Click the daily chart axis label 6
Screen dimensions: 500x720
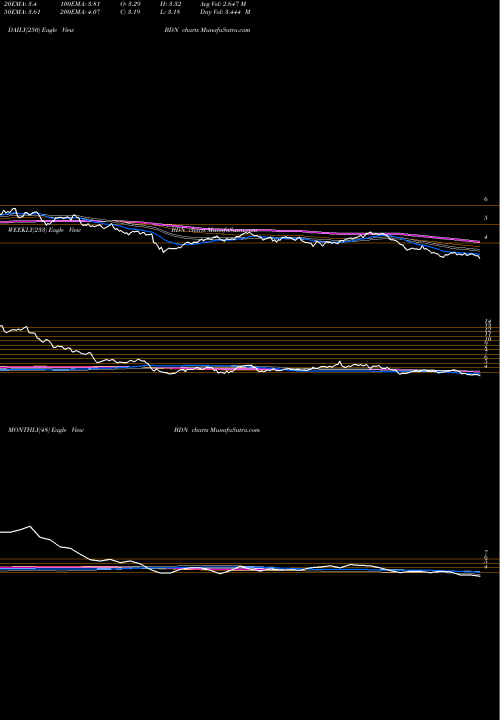[x=485, y=199]
